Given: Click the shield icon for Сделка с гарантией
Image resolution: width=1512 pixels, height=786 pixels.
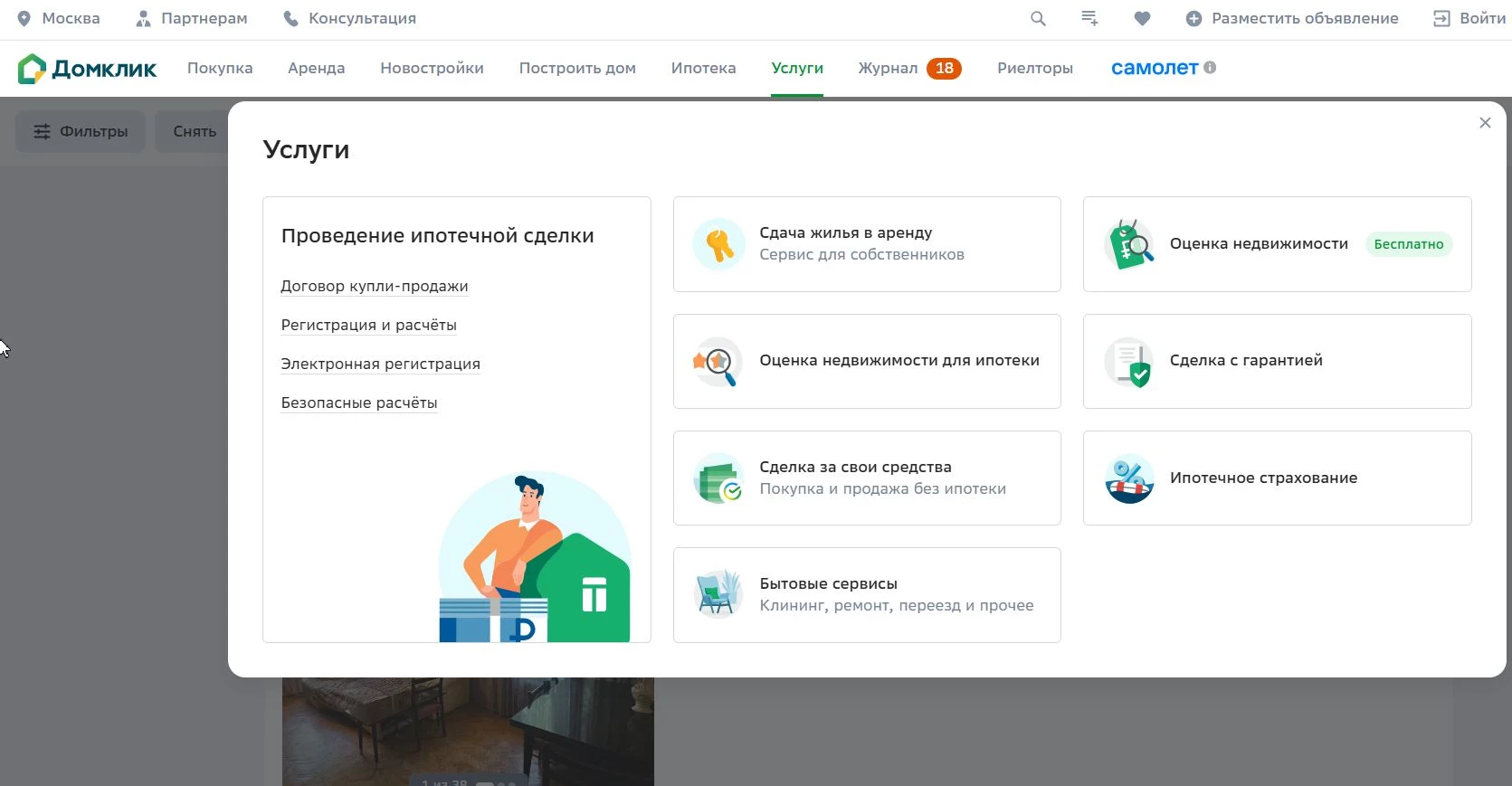Looking at the screenshot, I should click(1129, 362).
